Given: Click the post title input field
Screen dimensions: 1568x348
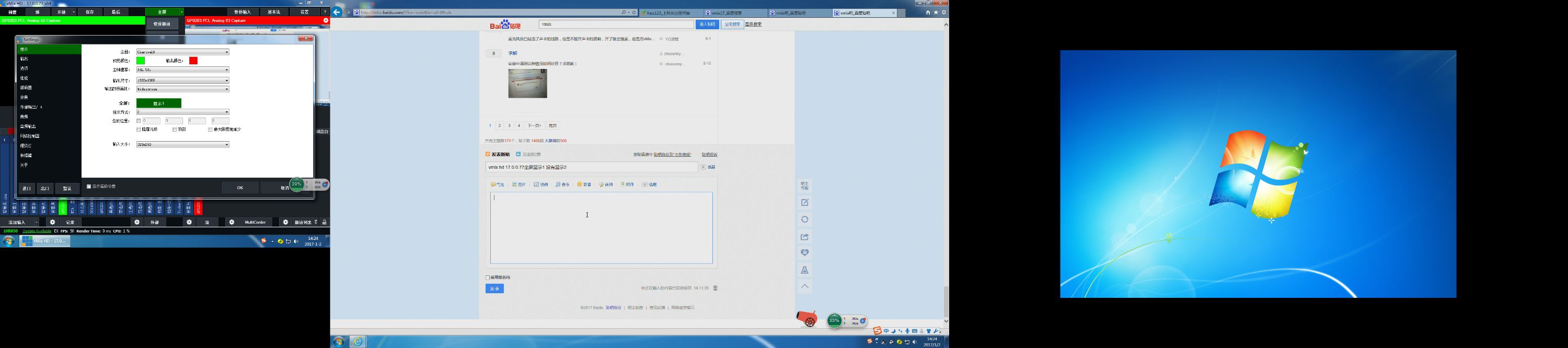Looking at the screenshot, I should (x=592, y=167).
